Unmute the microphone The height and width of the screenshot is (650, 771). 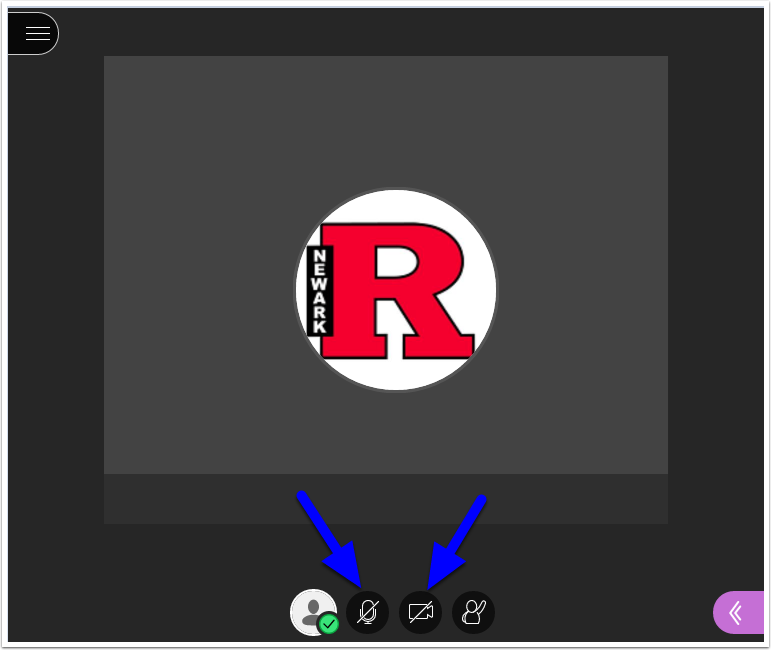coord(367,612)
